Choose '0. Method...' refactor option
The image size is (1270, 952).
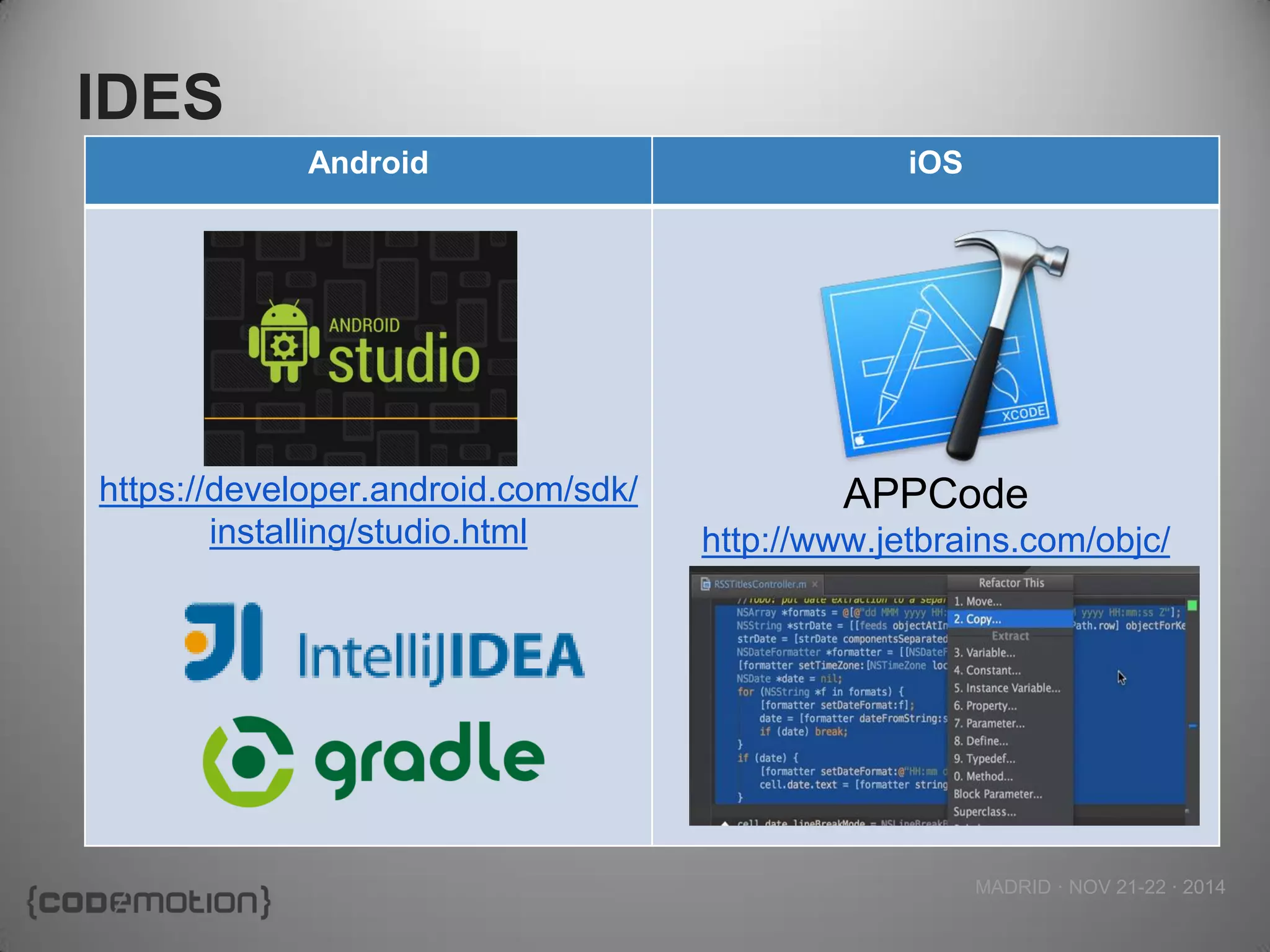[1010, 776]
